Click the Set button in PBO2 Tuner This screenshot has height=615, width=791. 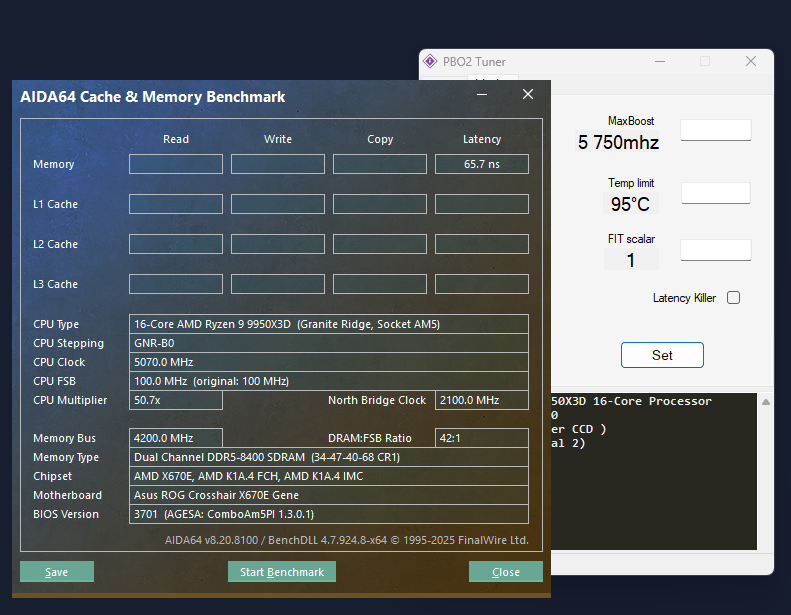coord(662,355)
